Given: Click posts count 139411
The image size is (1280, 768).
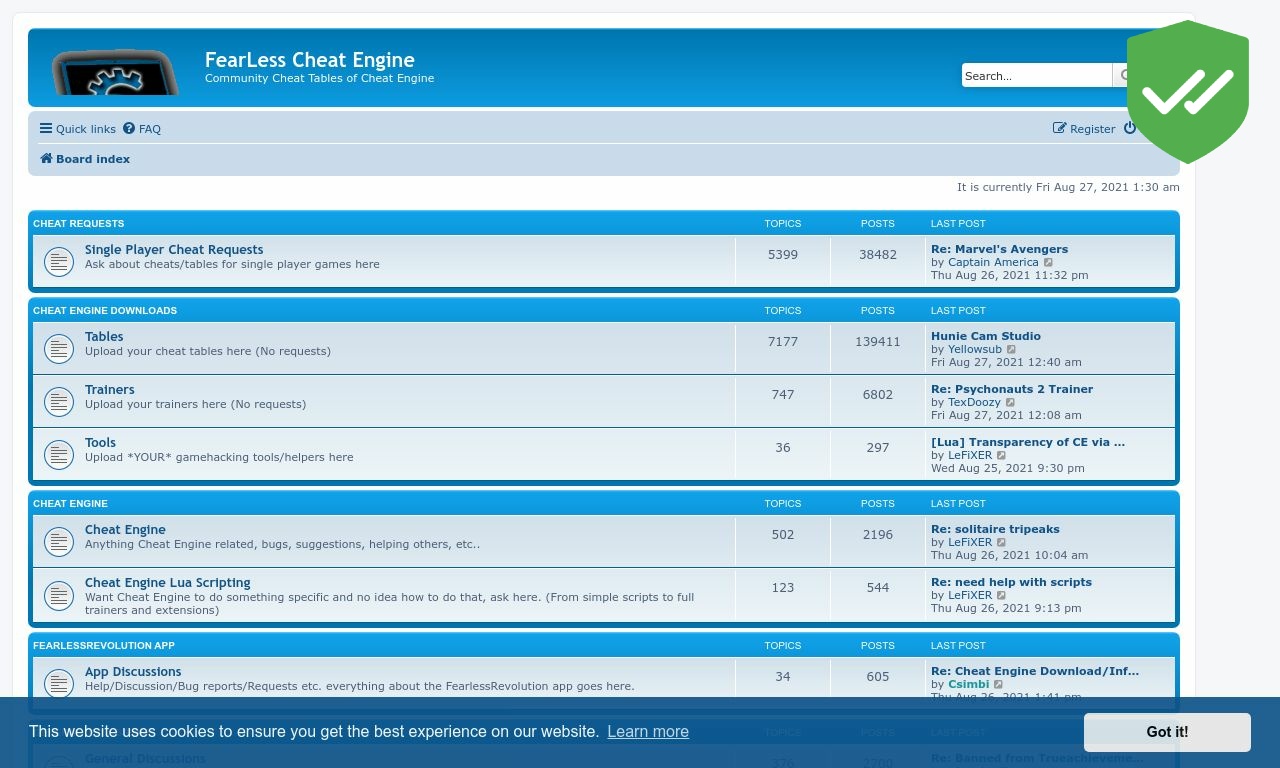Looking at the screenshot, I should click(x=878, y=342).
